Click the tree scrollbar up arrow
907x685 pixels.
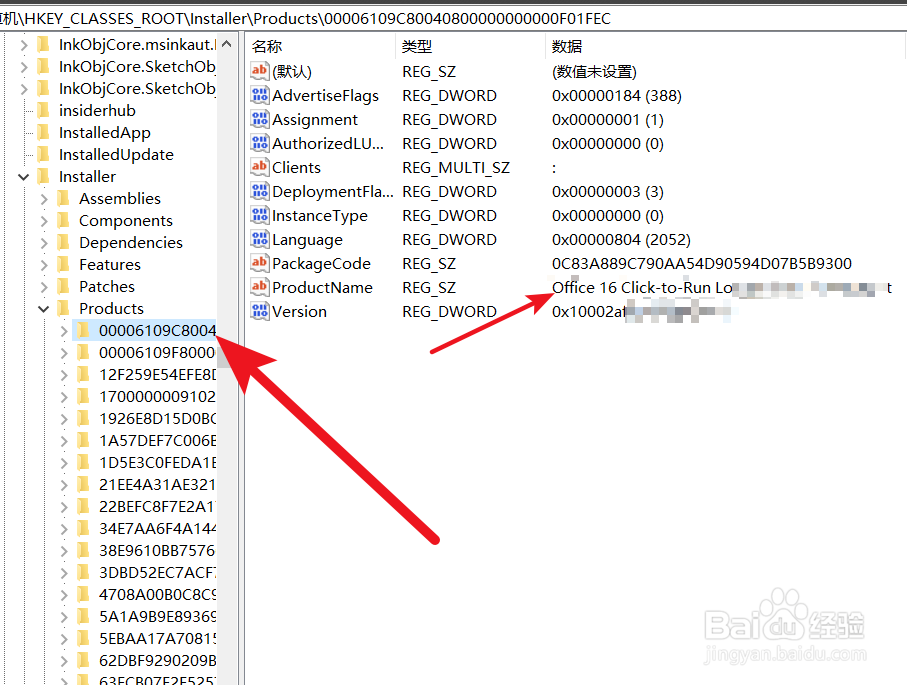click(x=227, y=44)
